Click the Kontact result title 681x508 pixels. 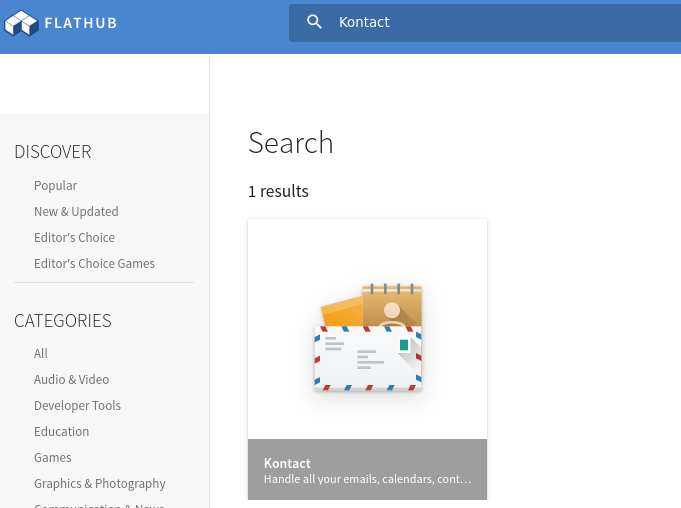(x=287, y=463)
